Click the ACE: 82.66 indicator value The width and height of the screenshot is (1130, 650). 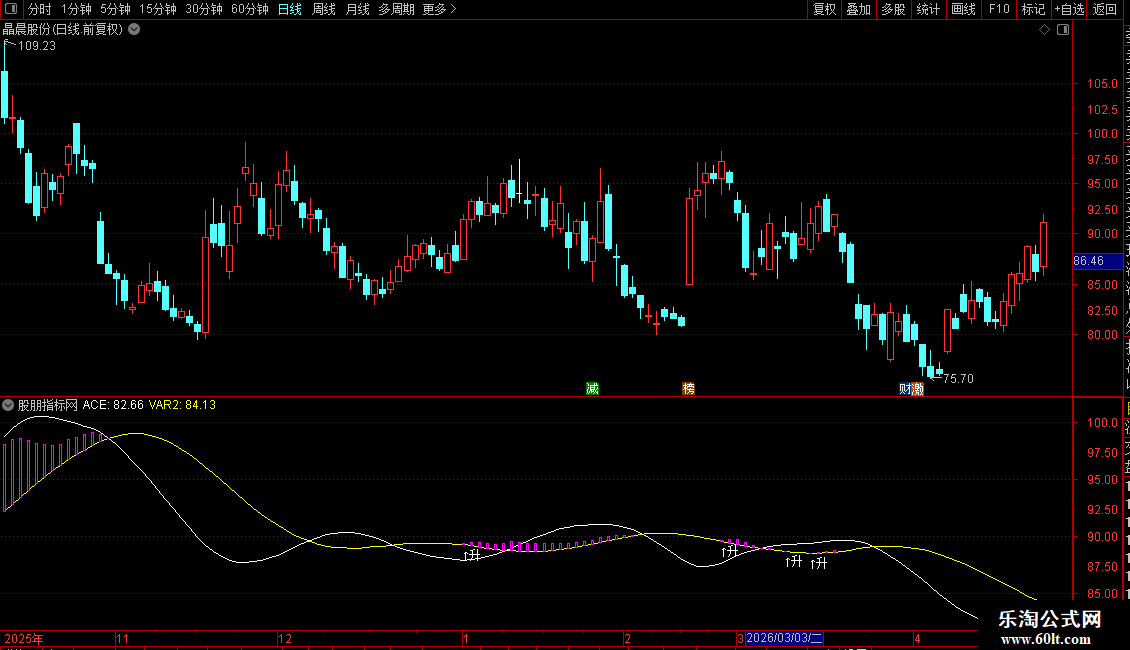(113, 405)
